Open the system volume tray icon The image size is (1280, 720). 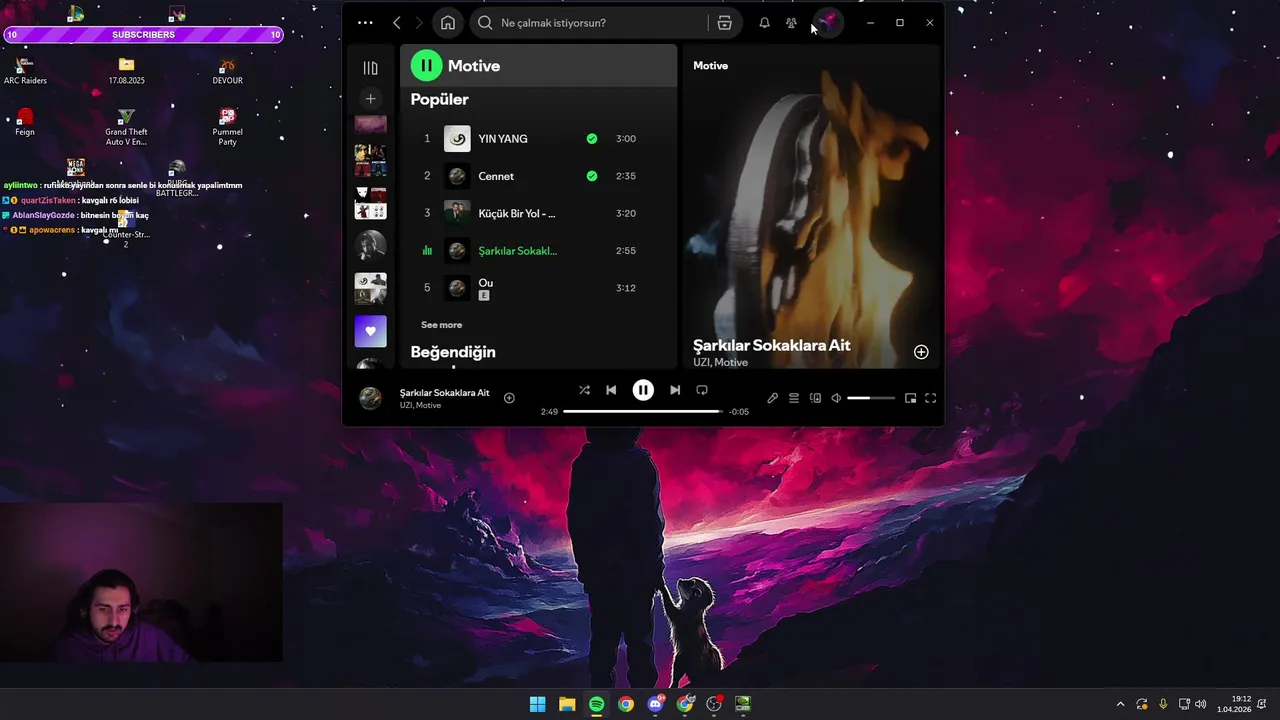pos(1200,704)
